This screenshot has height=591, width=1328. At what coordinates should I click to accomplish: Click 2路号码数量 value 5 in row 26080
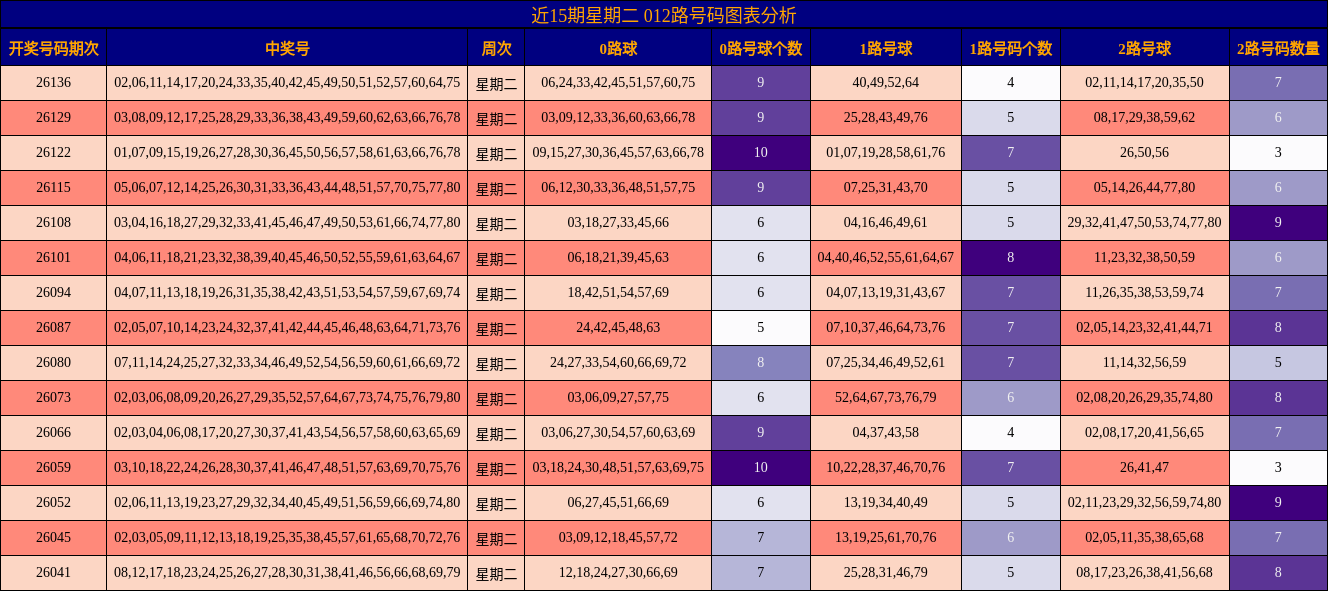tap(1278, 363)
